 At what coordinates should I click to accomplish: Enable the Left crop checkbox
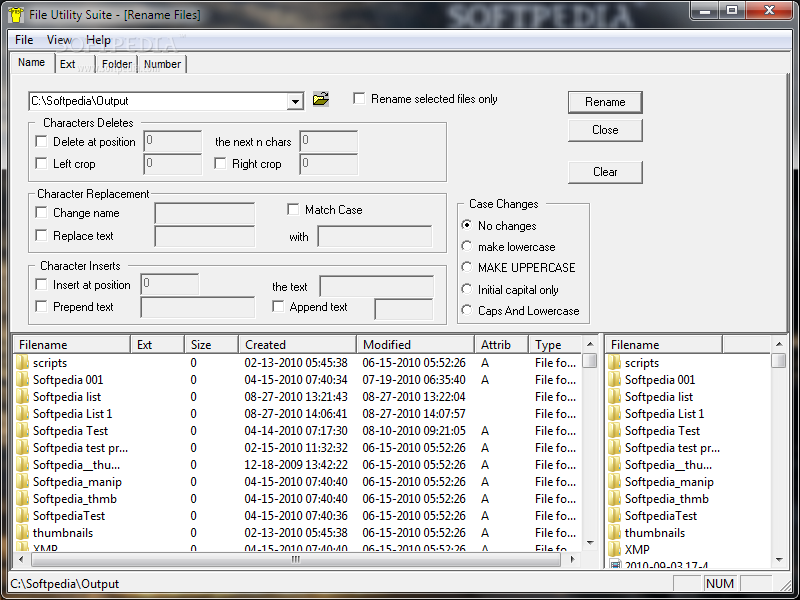[41, 163]
